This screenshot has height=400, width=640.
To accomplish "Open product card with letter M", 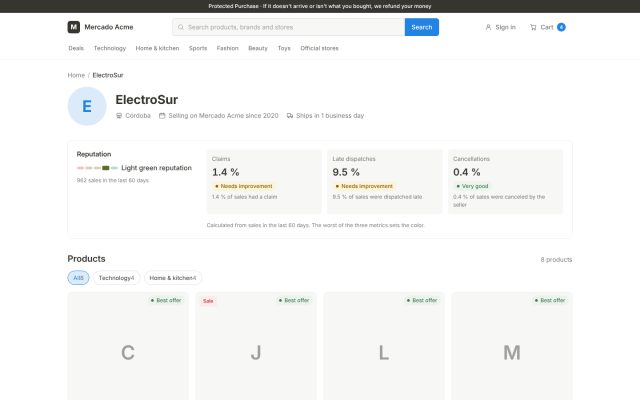I will 512,346.
